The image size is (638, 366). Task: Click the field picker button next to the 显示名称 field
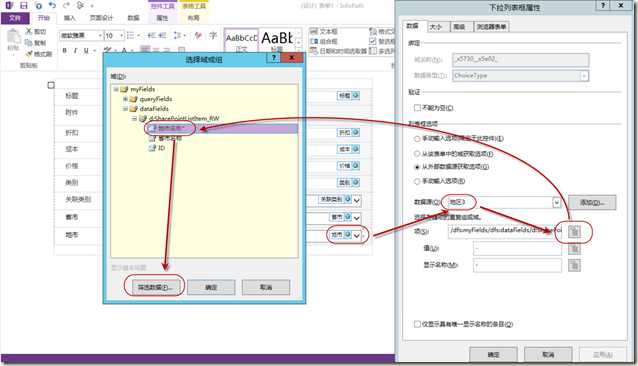click(x=574, y=266)
